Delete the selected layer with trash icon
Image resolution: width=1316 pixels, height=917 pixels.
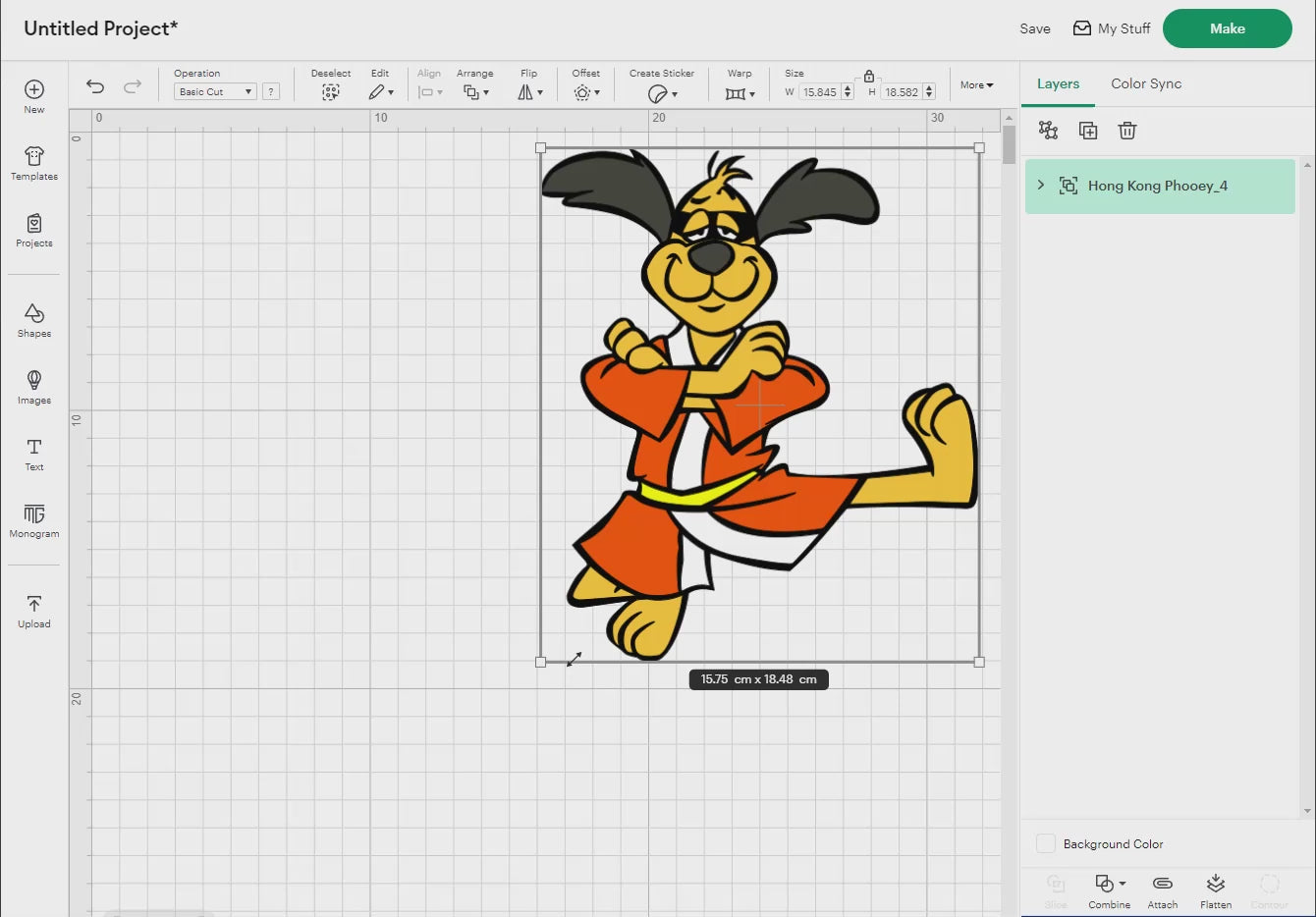(1127, 131)
